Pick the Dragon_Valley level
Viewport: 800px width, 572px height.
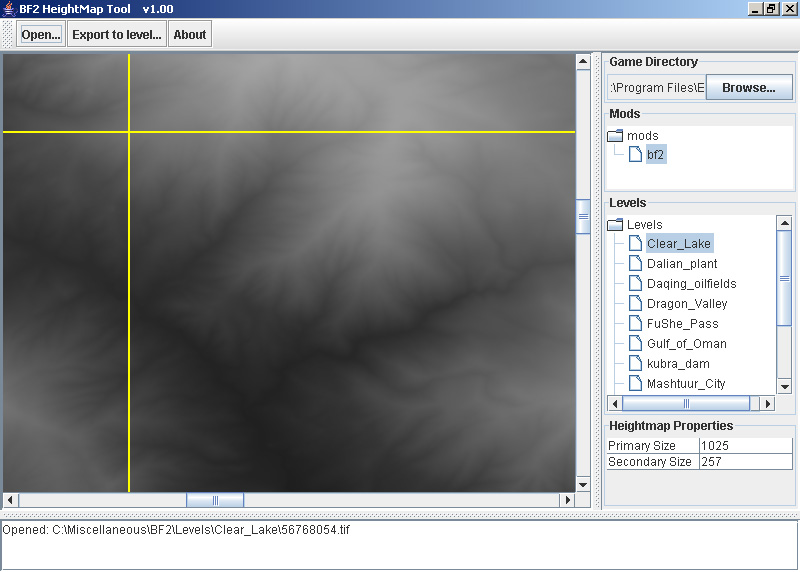pos(686,304)
